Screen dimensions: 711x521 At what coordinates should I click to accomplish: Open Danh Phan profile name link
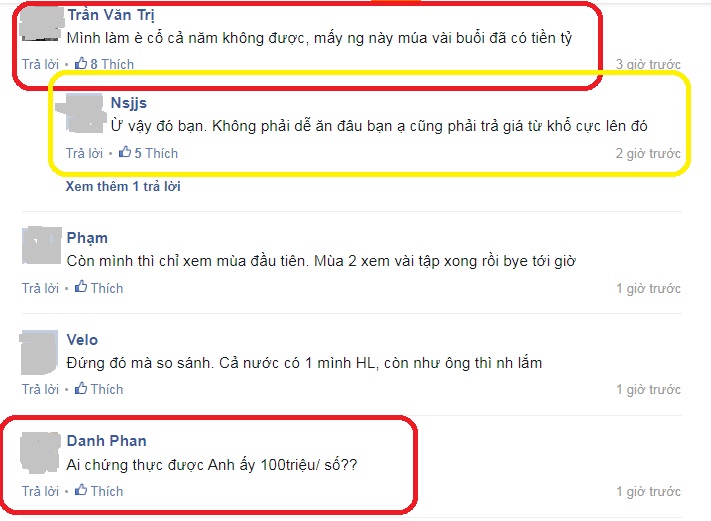107,441
